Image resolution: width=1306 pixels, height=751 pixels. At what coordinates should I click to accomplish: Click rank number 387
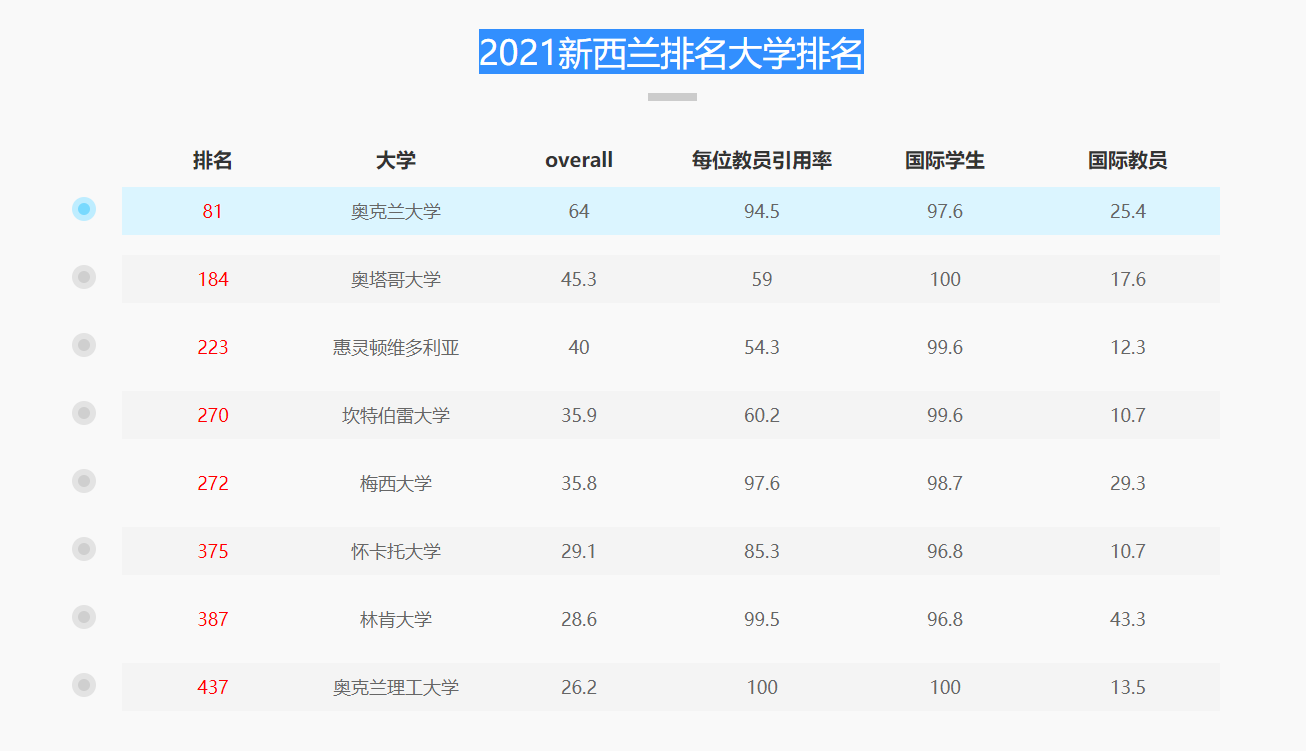[x=213, y=619]
